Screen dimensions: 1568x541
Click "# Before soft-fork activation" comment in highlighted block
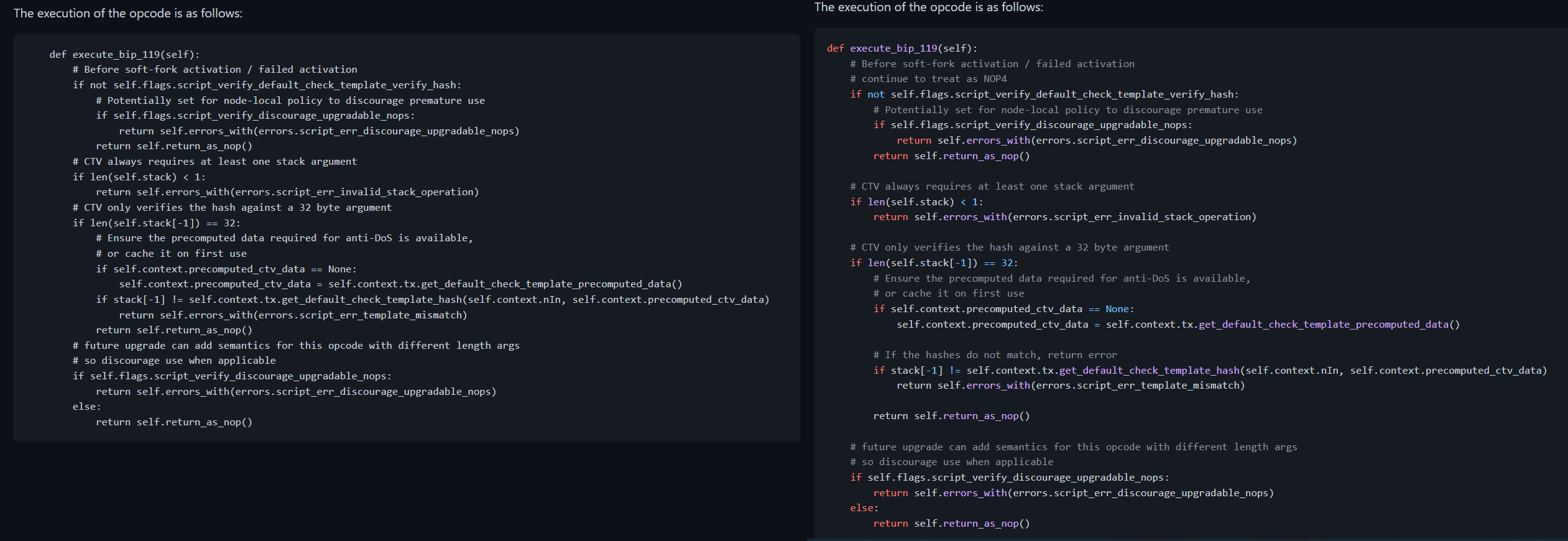click(x=992, y=64)
